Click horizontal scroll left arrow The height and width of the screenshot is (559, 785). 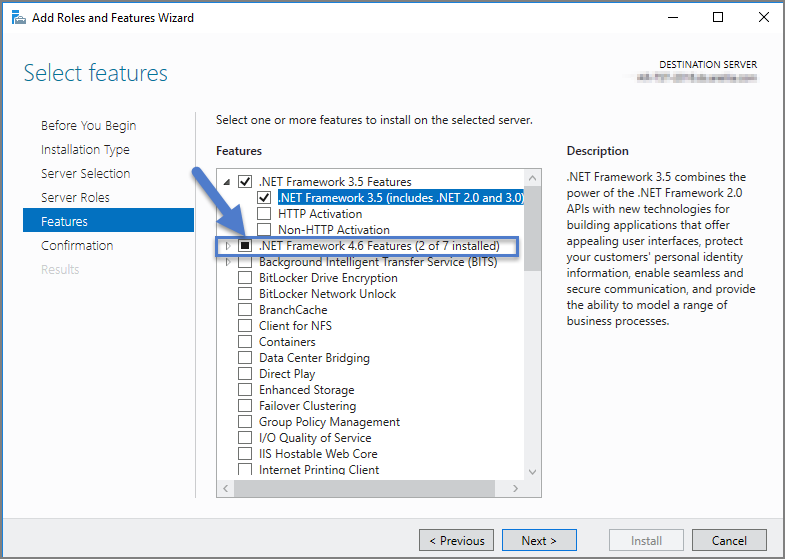point(225,488)
